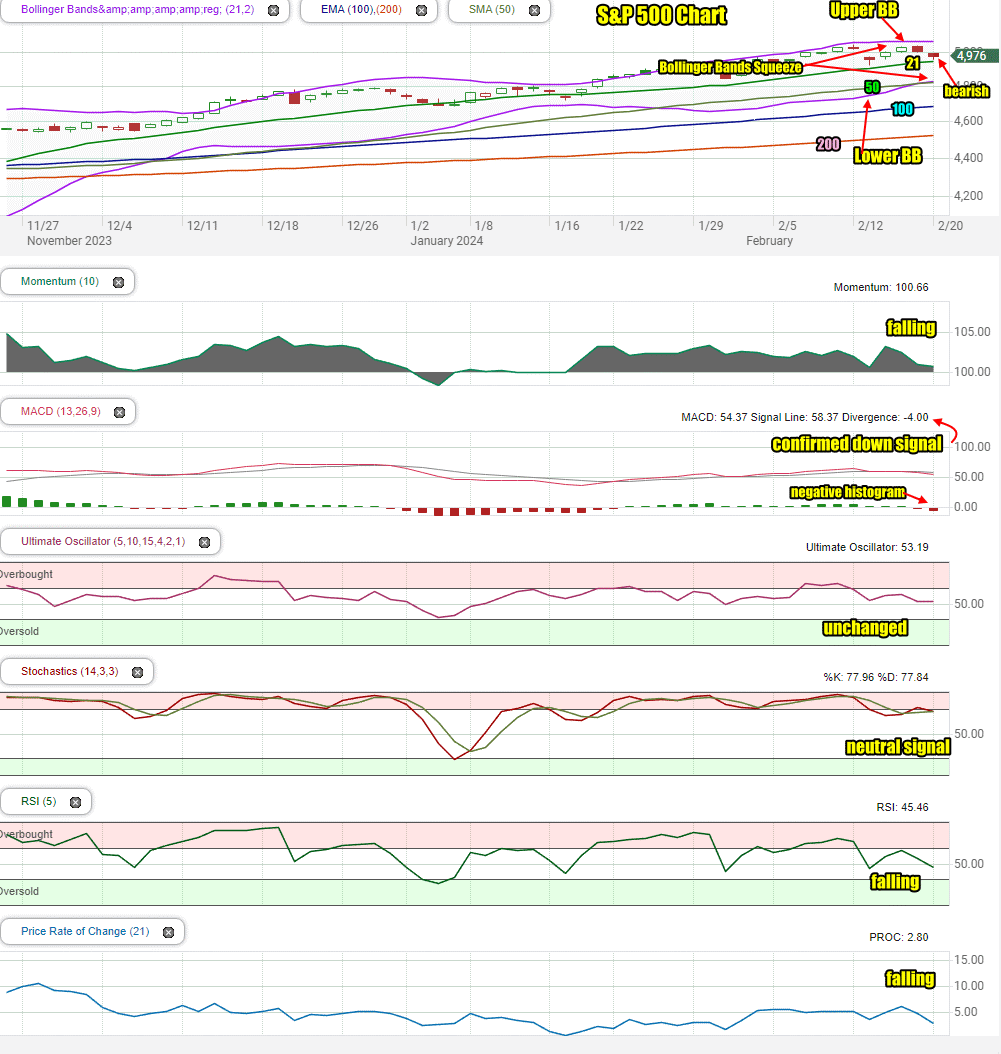Screen dimensions: 1001x1054
Task: Close the Stochastics (14,3,3) indicator with X
Action: pos(138,672)
